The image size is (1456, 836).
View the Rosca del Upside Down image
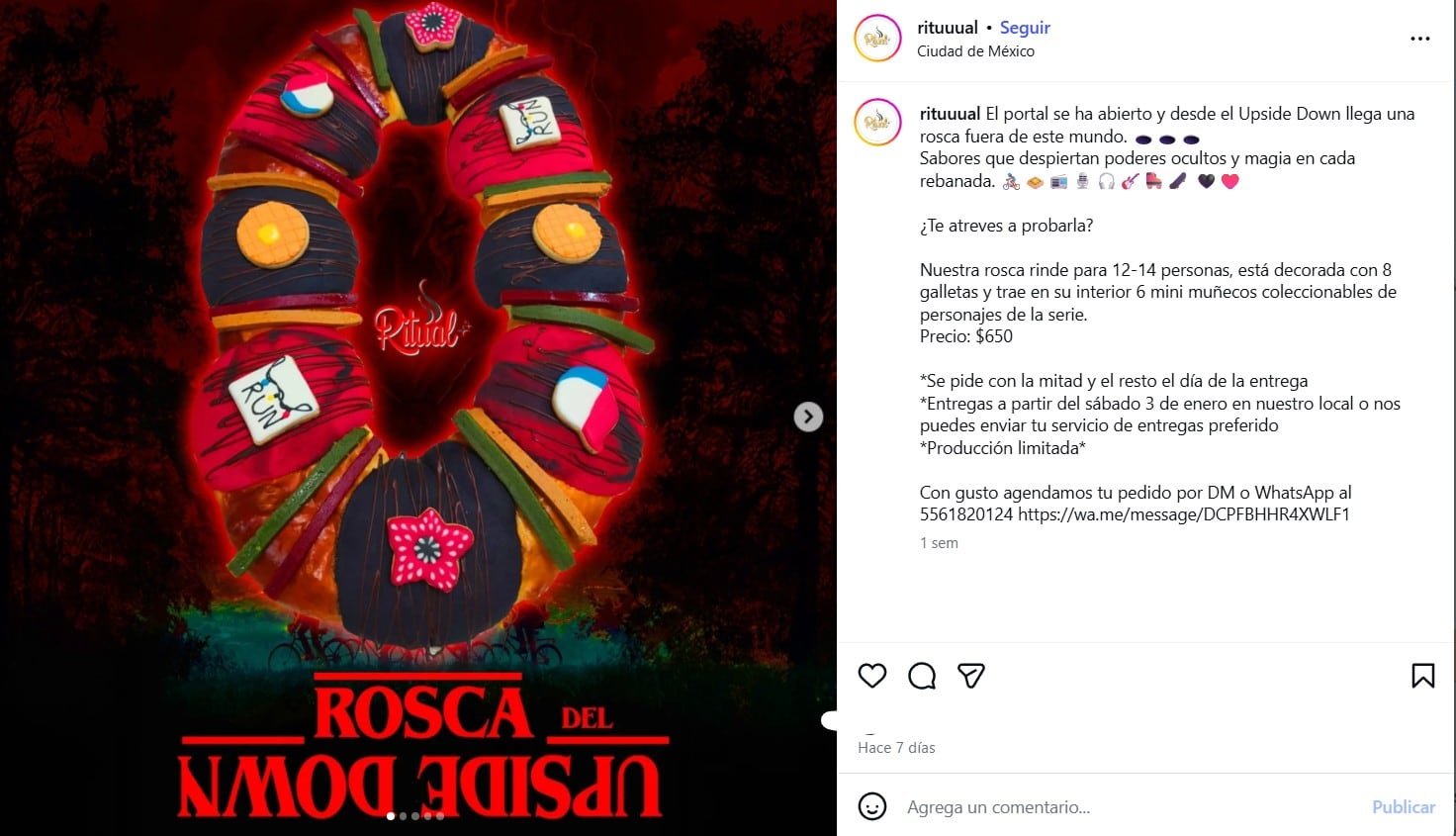418,418
